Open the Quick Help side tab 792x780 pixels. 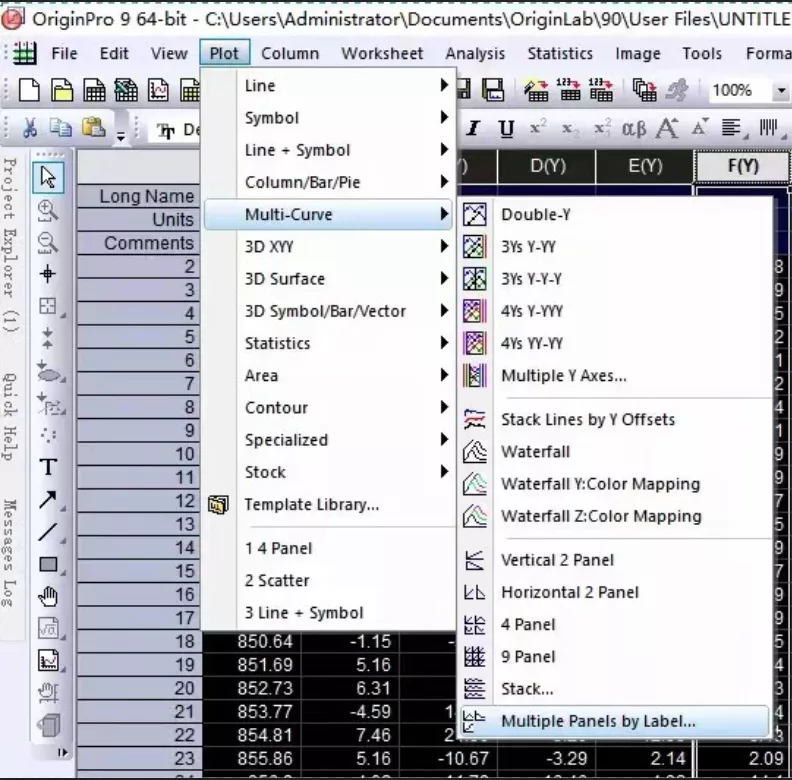[x=11, y=417]
